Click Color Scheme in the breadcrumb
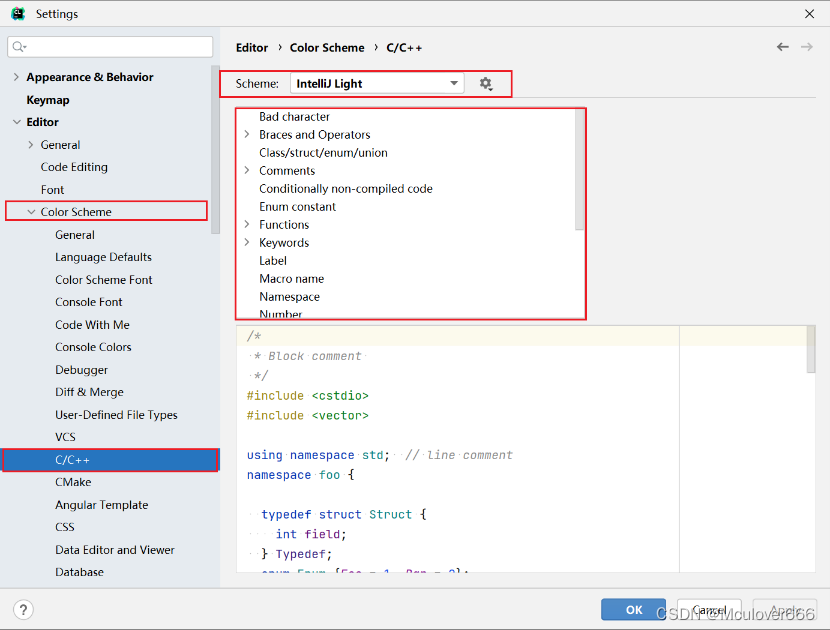 (327, 48)
